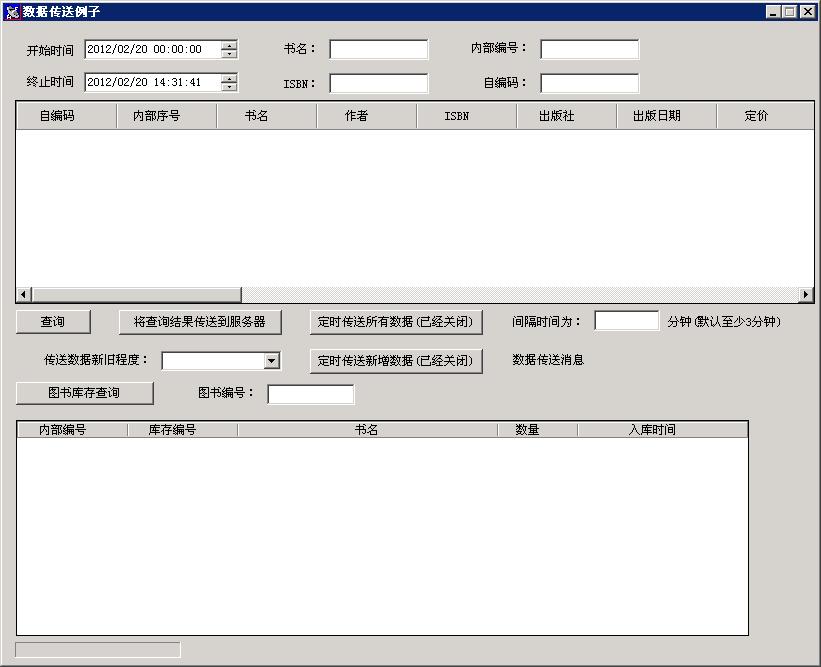Click the 间隔时间为 minutes field

(x=626, y=321)
